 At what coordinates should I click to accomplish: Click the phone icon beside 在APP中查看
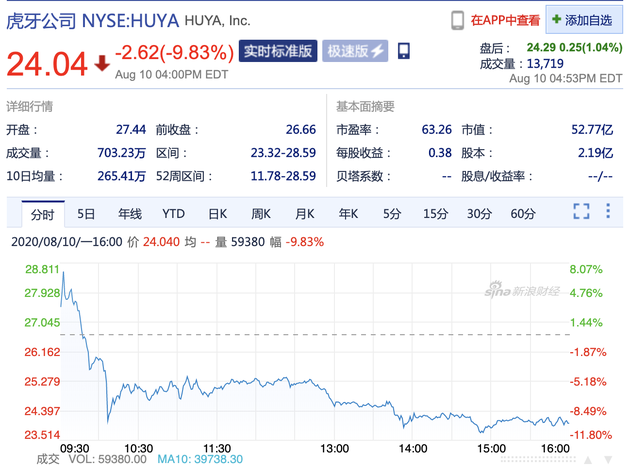tap(457, 20)
